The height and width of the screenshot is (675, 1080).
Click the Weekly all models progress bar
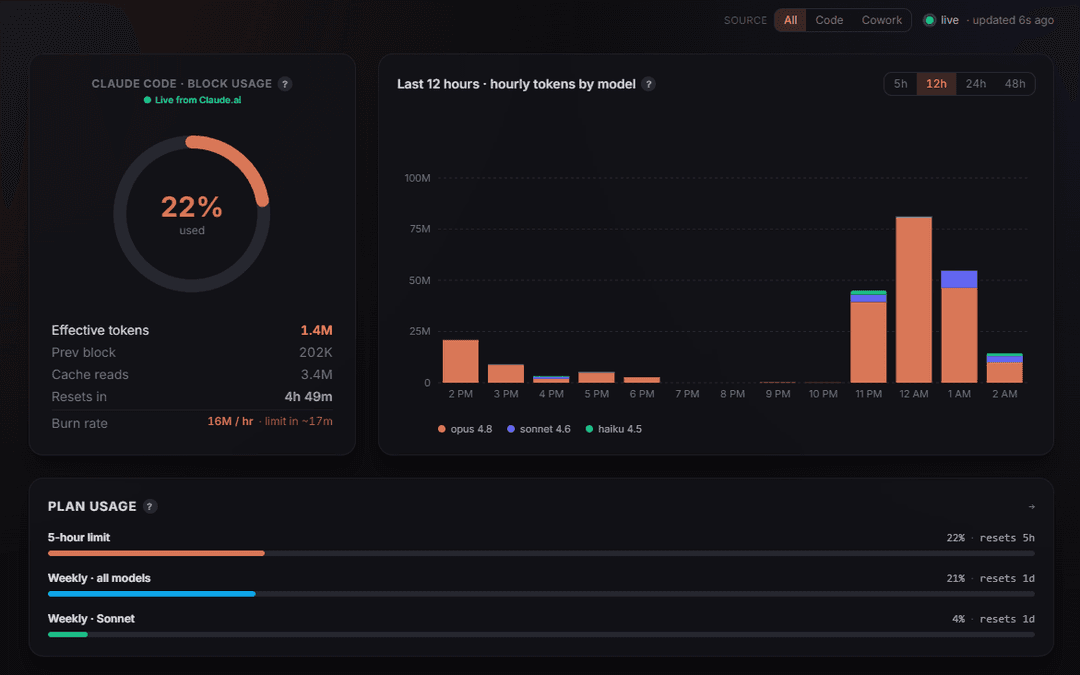541,594
